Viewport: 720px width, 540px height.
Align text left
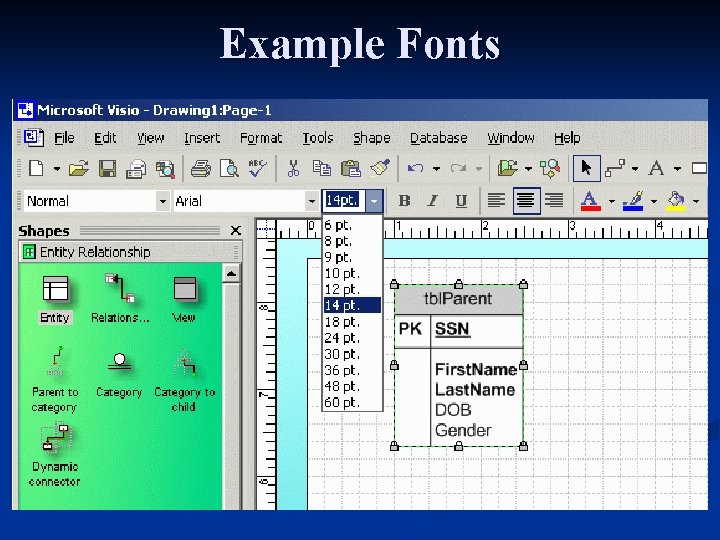496,201
